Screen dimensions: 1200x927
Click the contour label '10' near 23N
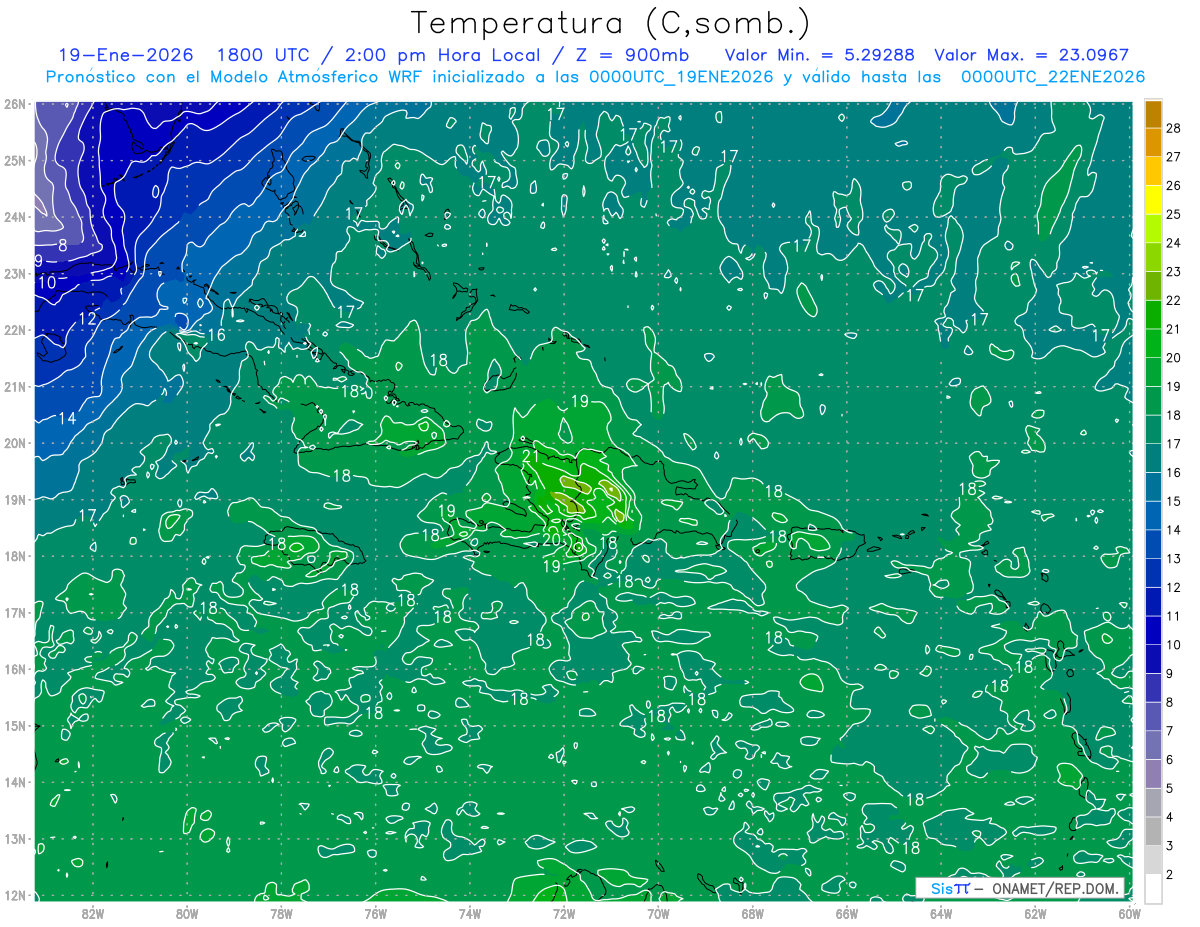pyautogui.click(x=47, y=282)
